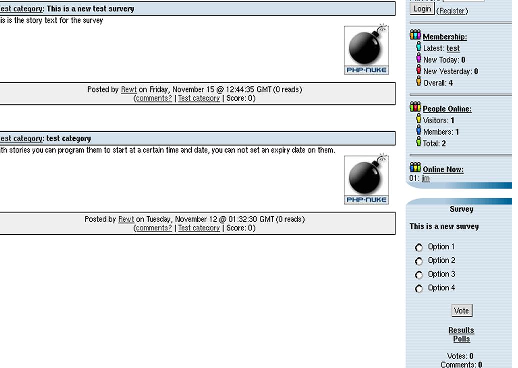Open latest member test profile link
The width and height of the screenshot is (518, 368).
pyautogui.click(x=453, y=48)
